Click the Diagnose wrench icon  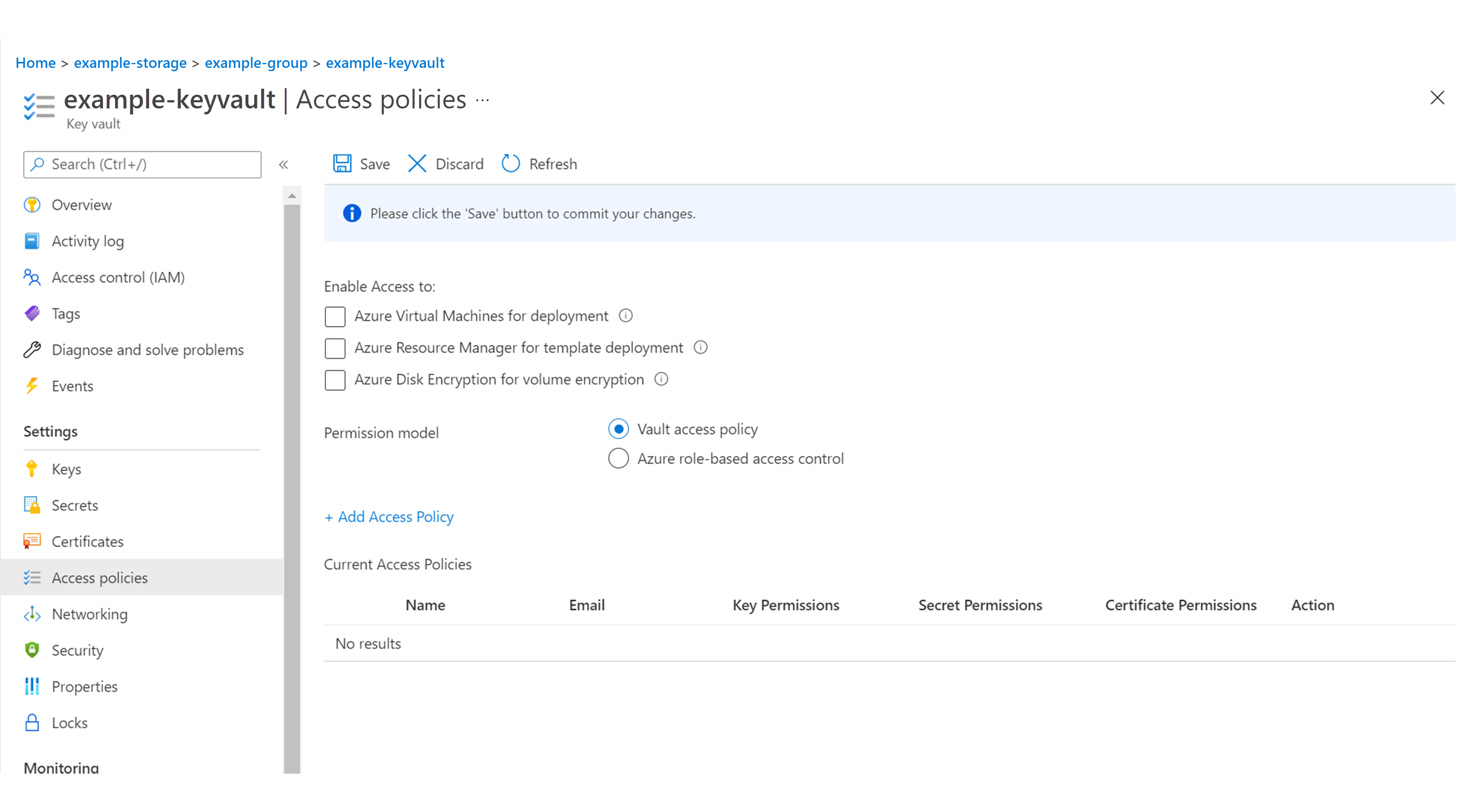(x=32, y=349)
